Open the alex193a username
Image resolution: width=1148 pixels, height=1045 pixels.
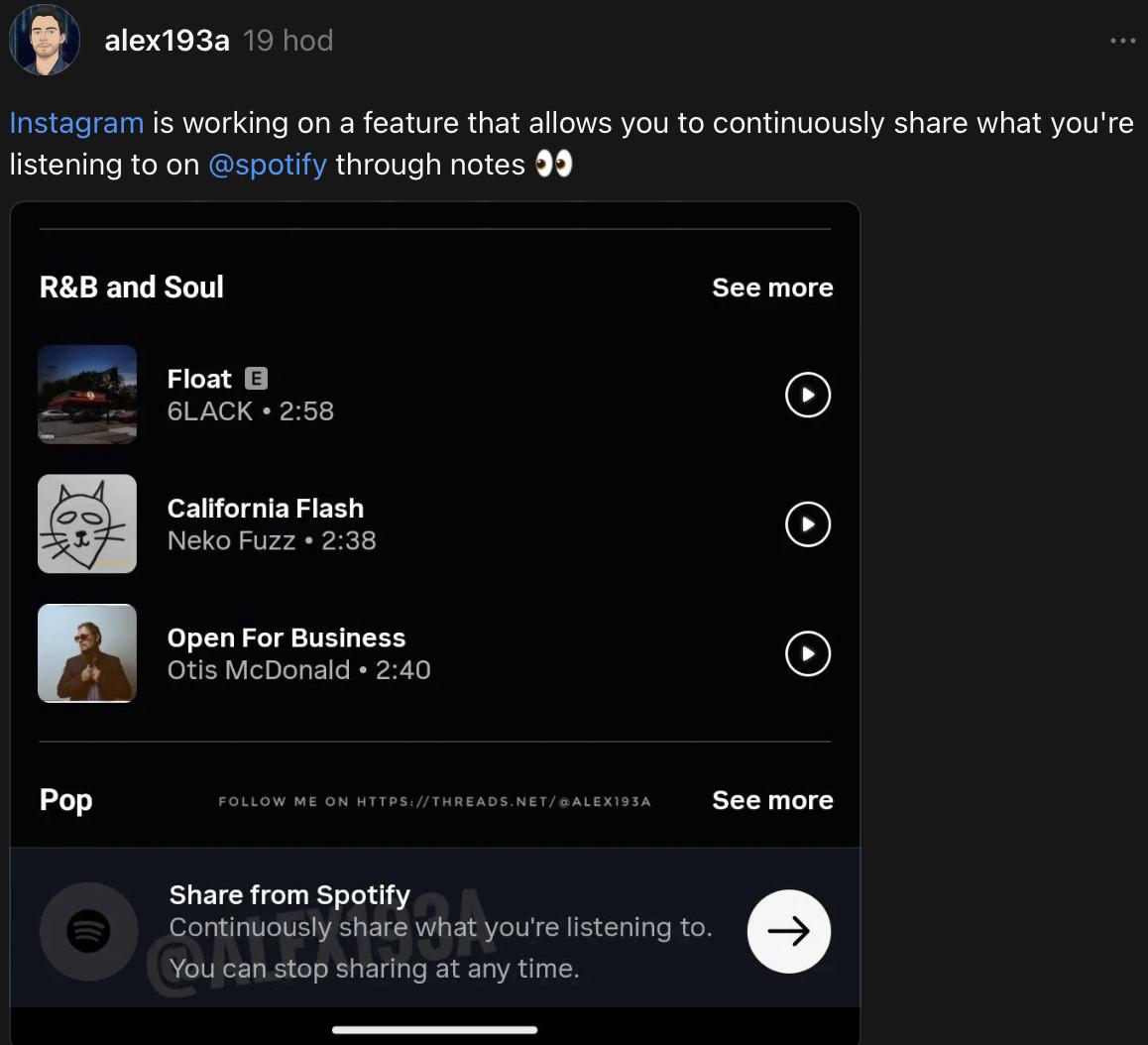(167, 41)
